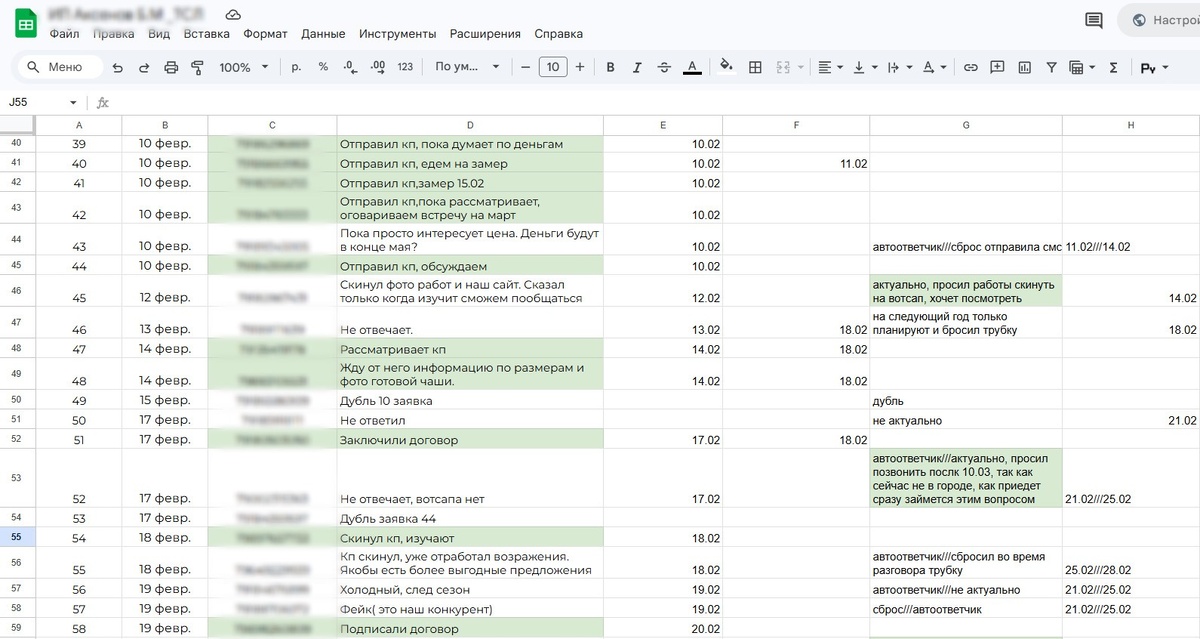Select row 55 header

click(x=18, y=537)
